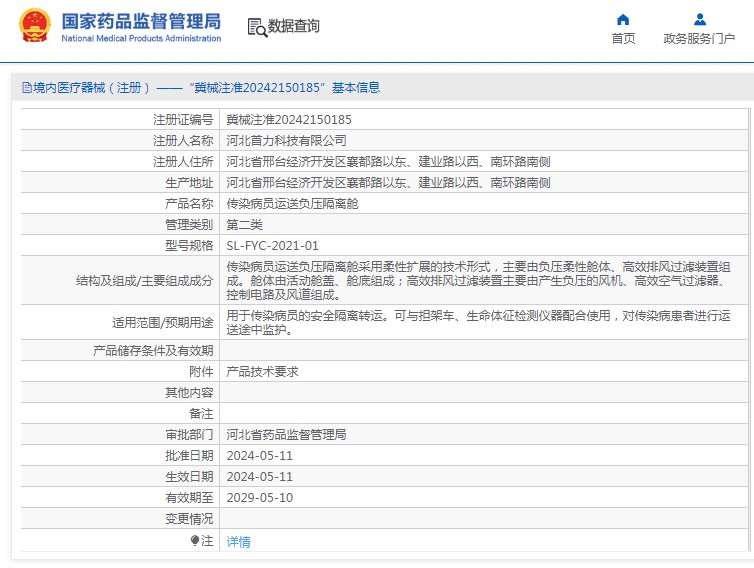Image resolution: width=754 pixels, height=568 pixels.
Task: Click the data query magnifier icon
Action: pos(257,27)
